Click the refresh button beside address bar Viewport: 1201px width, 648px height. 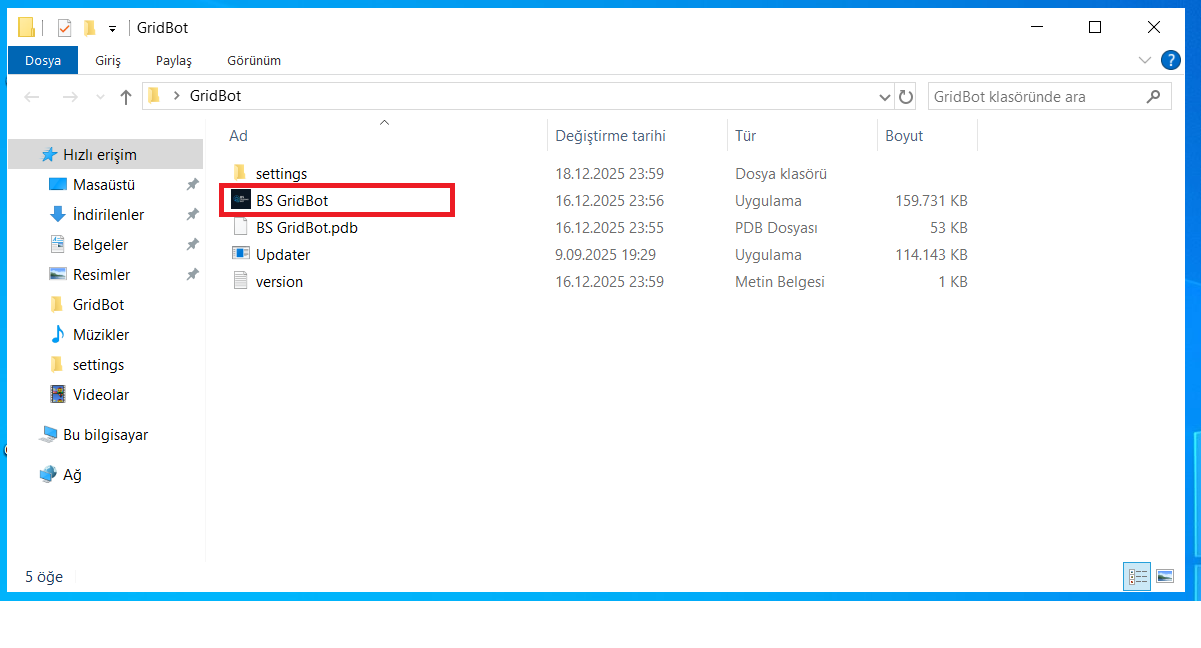(x=906, y=97)
